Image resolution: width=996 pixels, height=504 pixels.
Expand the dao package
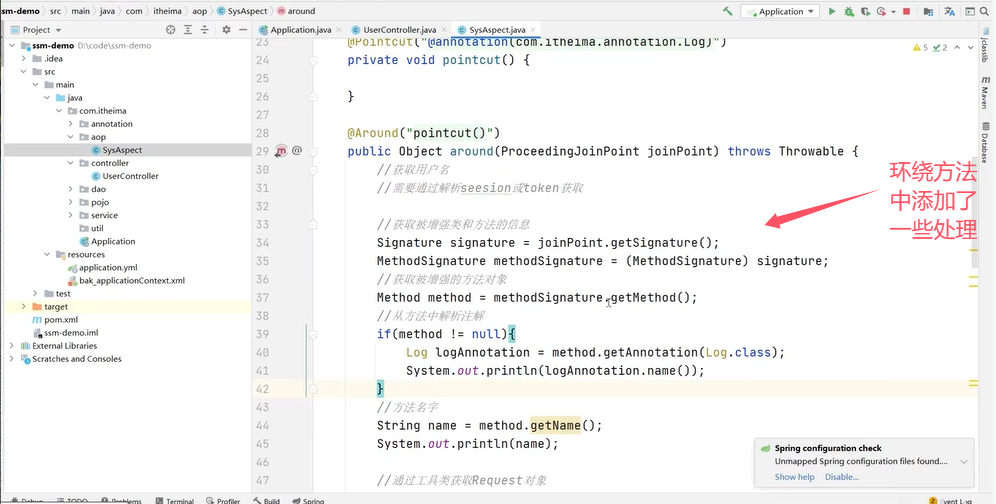[71, 189]
